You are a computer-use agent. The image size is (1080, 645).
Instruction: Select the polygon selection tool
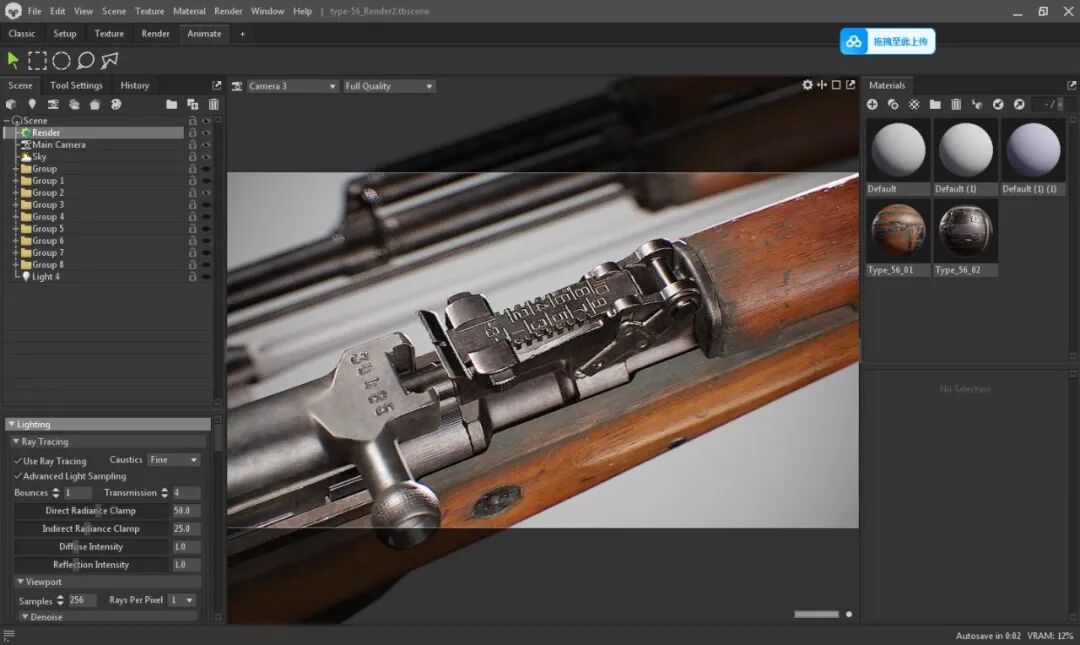coord(110,61)
